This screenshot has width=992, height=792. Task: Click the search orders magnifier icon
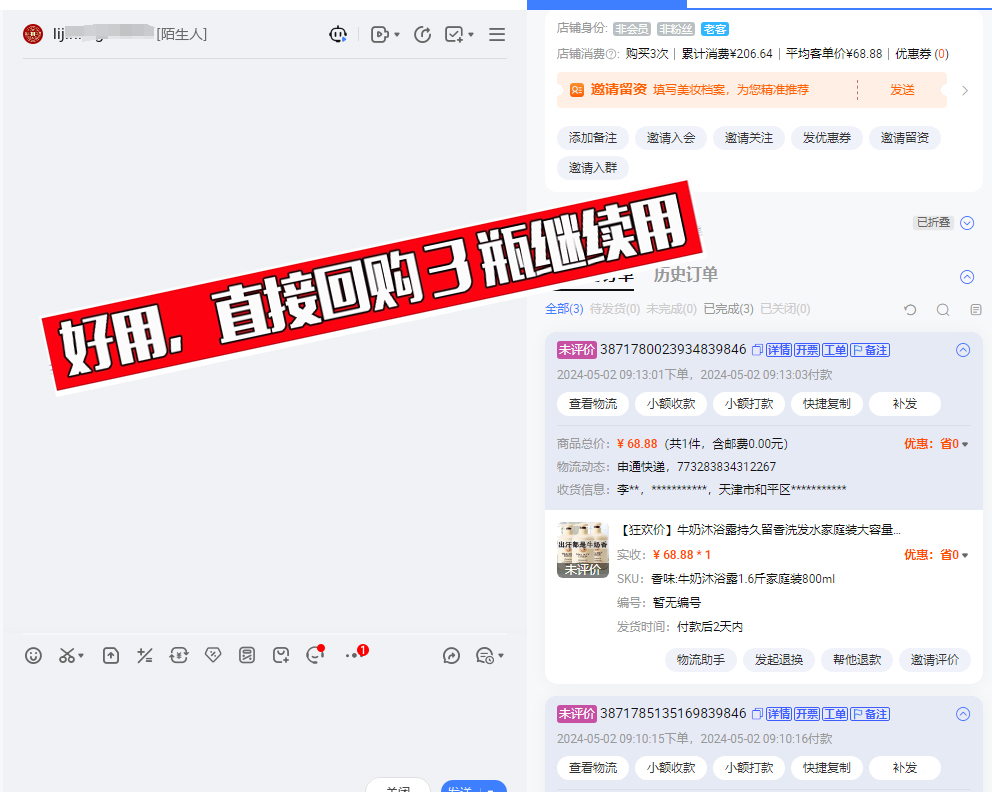943,309
